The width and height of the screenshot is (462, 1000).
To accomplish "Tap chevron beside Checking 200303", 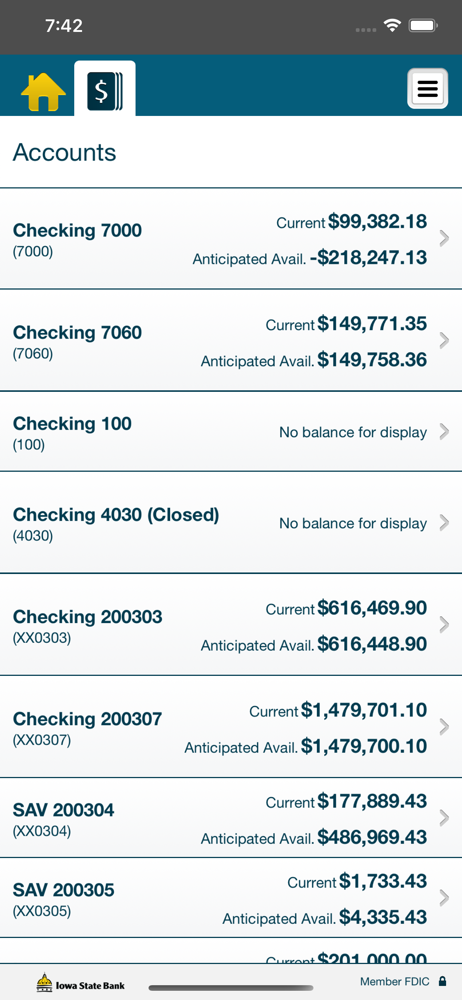I will [445, 625].
